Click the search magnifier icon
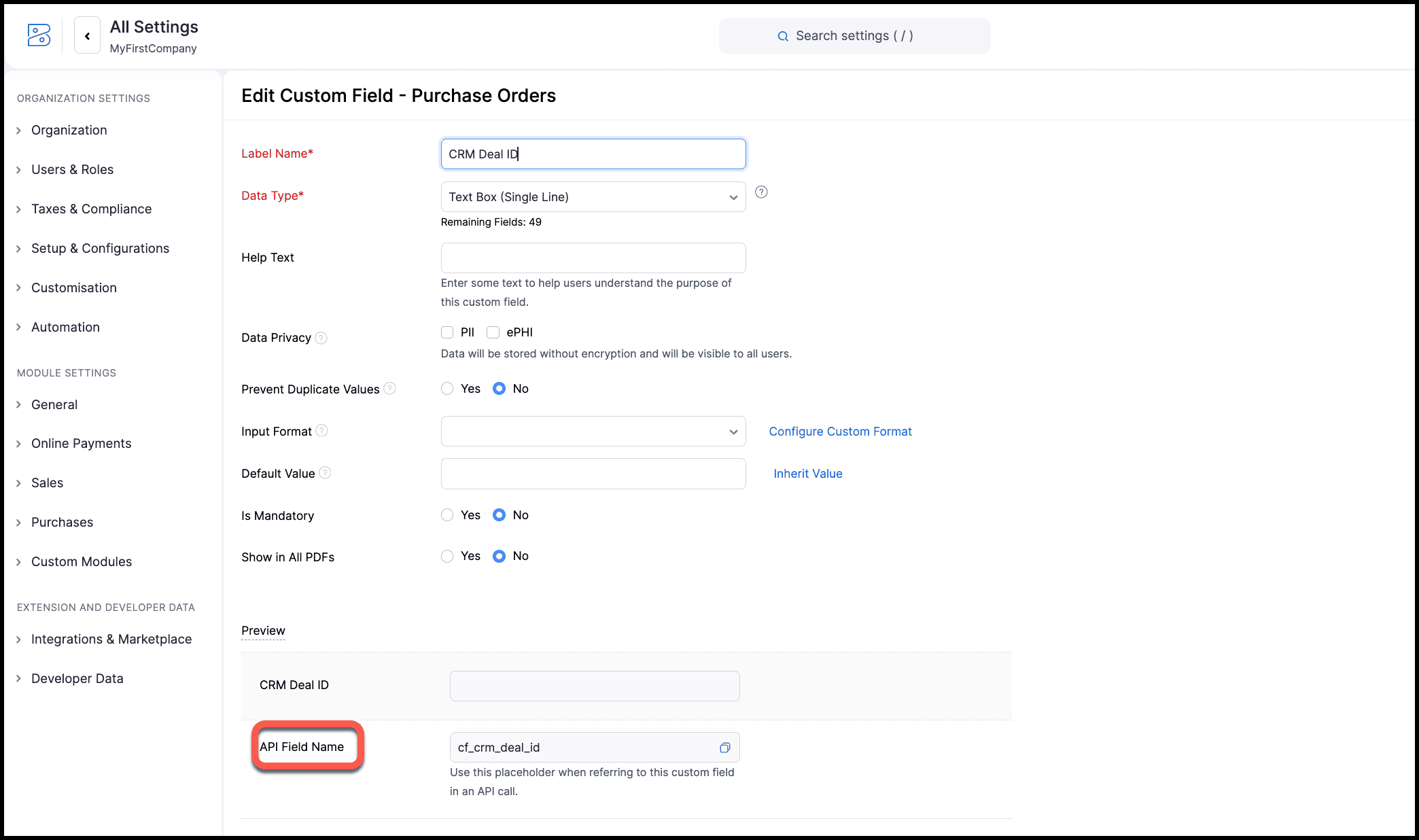Screen dimensions: 1419x840 pyautogui.click(x=783, y=36)
